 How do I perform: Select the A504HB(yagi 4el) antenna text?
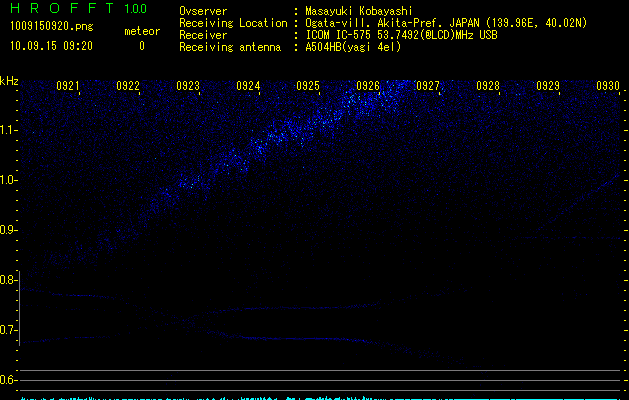click(x=353, y=47)
